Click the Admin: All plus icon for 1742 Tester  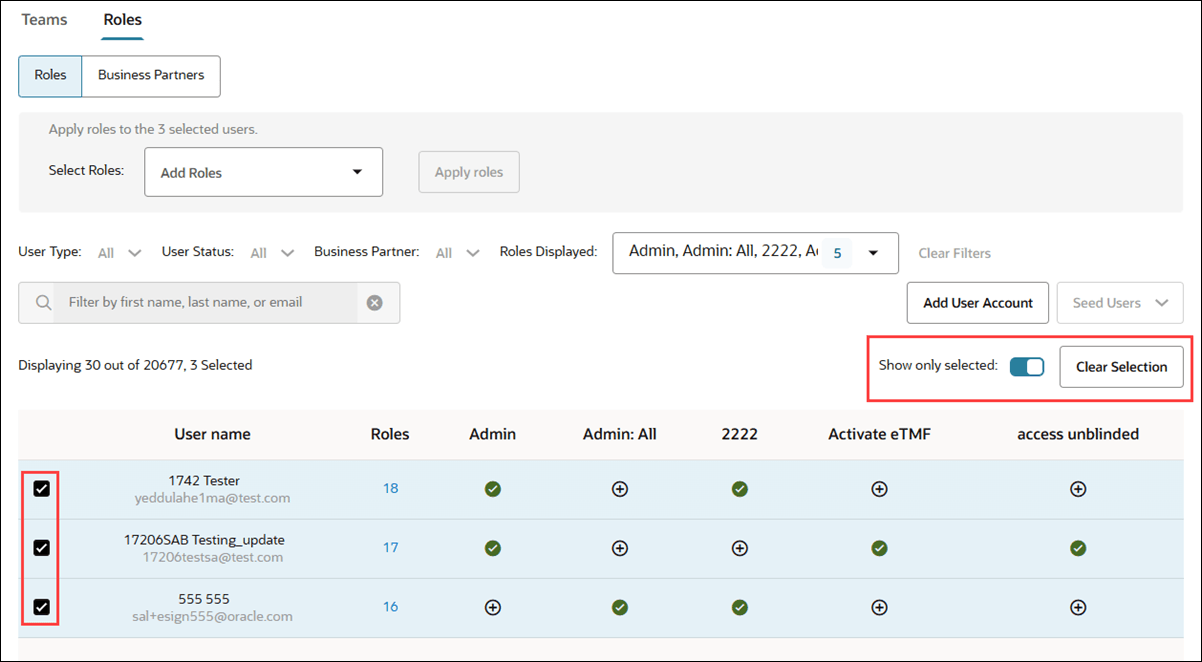(x=620, y=489)
